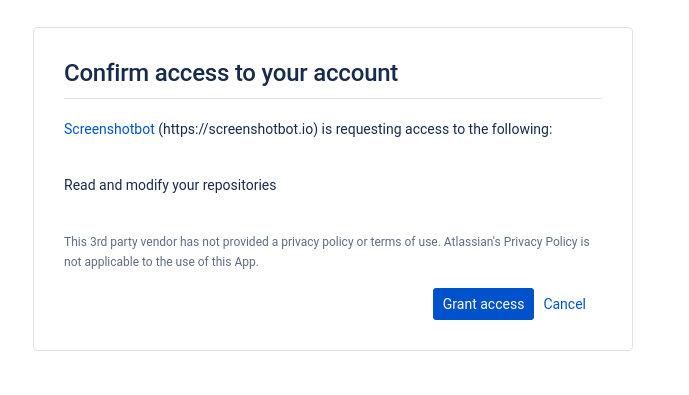This screenshot has width=689, height=395.
Task: Click the Grant access button
Action: [483, 304]
